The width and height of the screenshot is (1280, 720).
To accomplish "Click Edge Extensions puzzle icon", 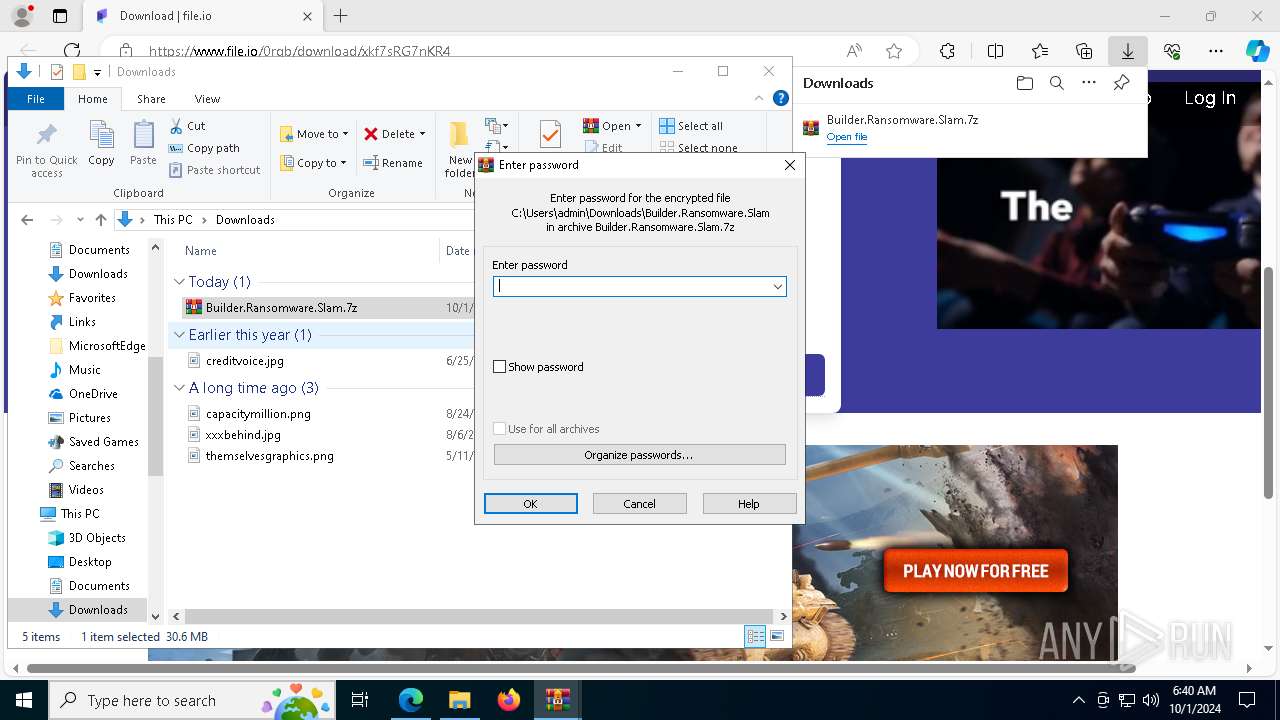I will click(947, 51).
